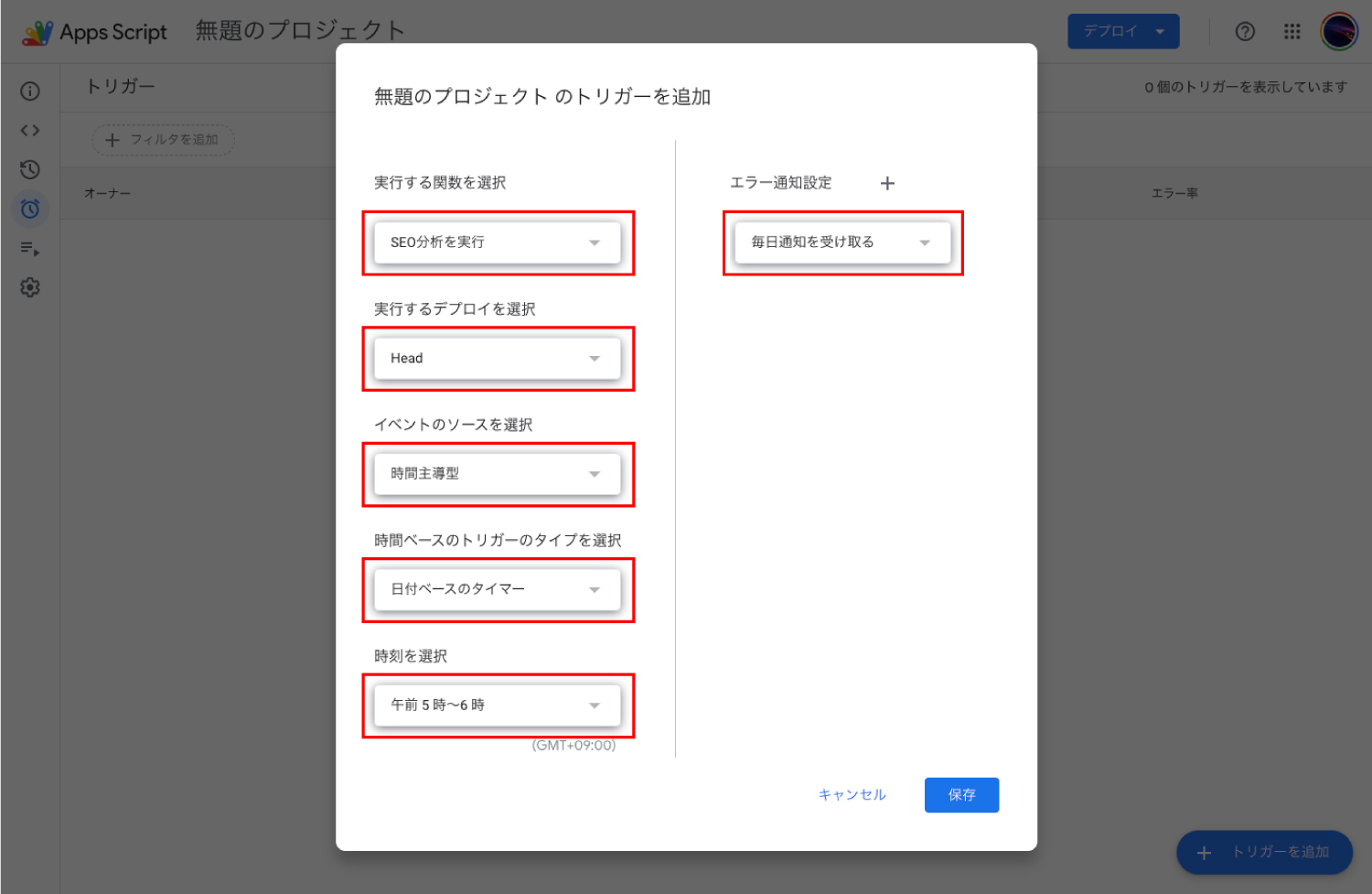The image size is (1372, 894).
Task: Open Project Settings gear icon
Action: [30, 288]
